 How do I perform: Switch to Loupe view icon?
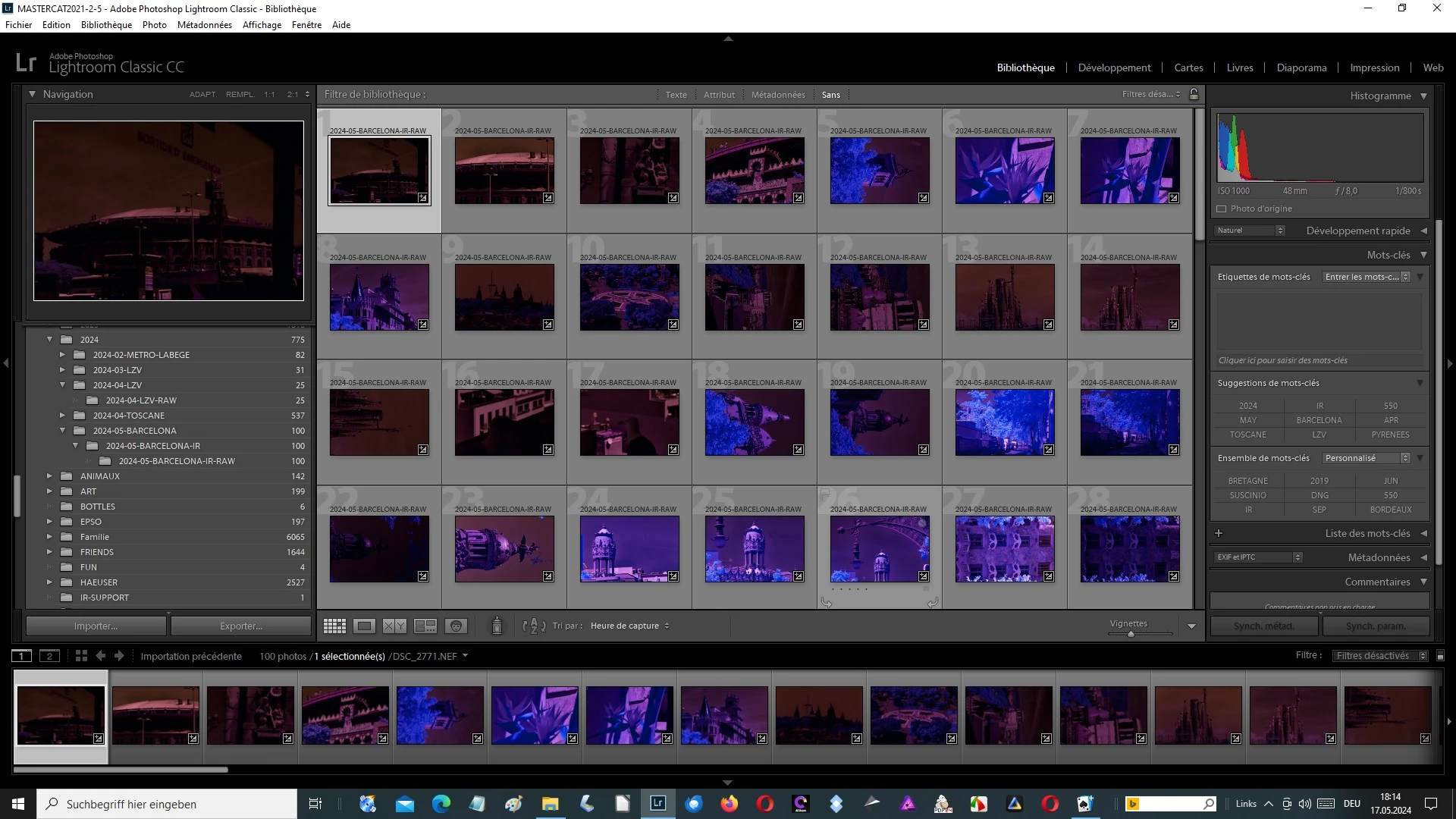point(365,626)
